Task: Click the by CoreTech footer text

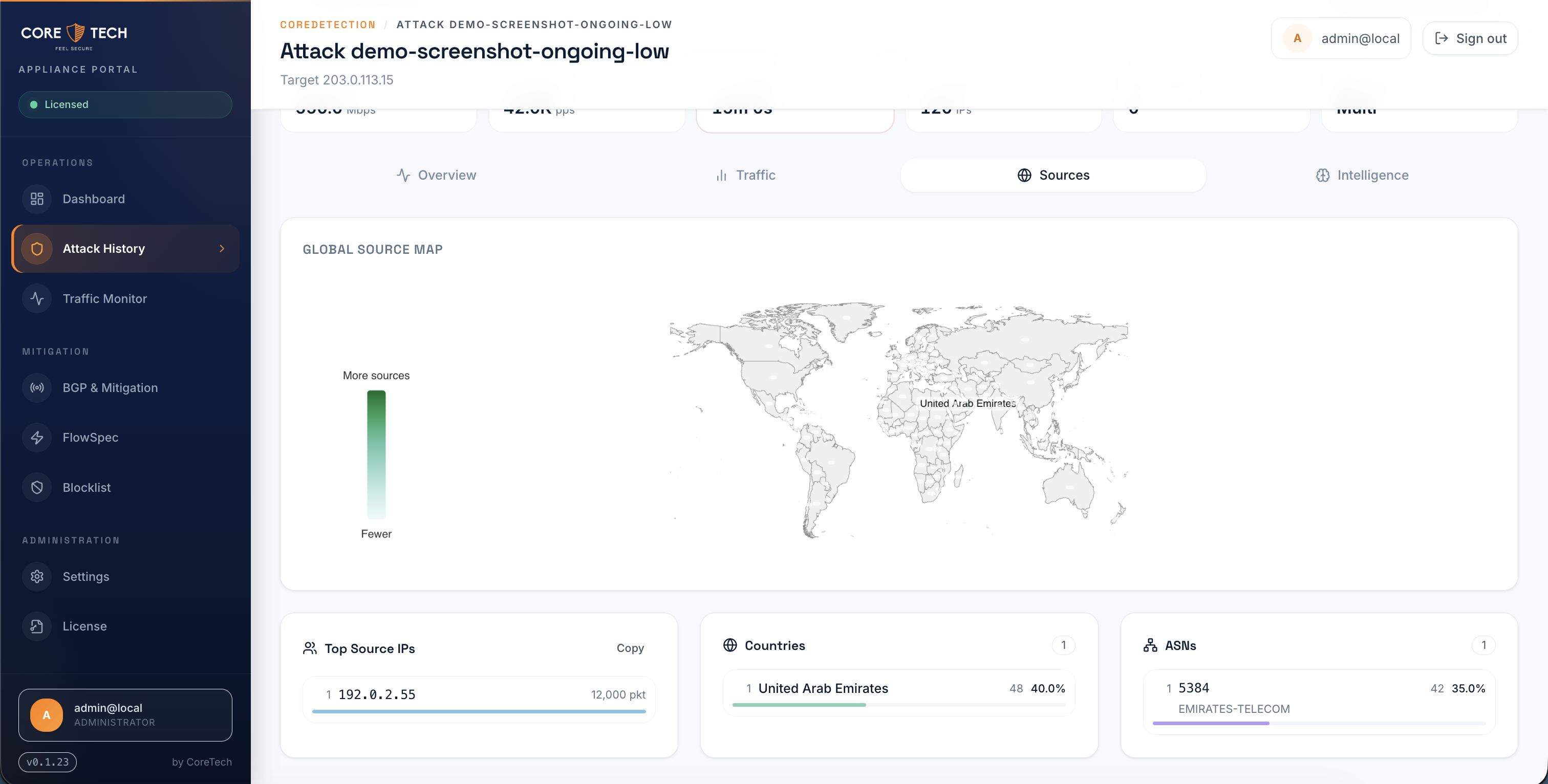Action: [201, 762]
